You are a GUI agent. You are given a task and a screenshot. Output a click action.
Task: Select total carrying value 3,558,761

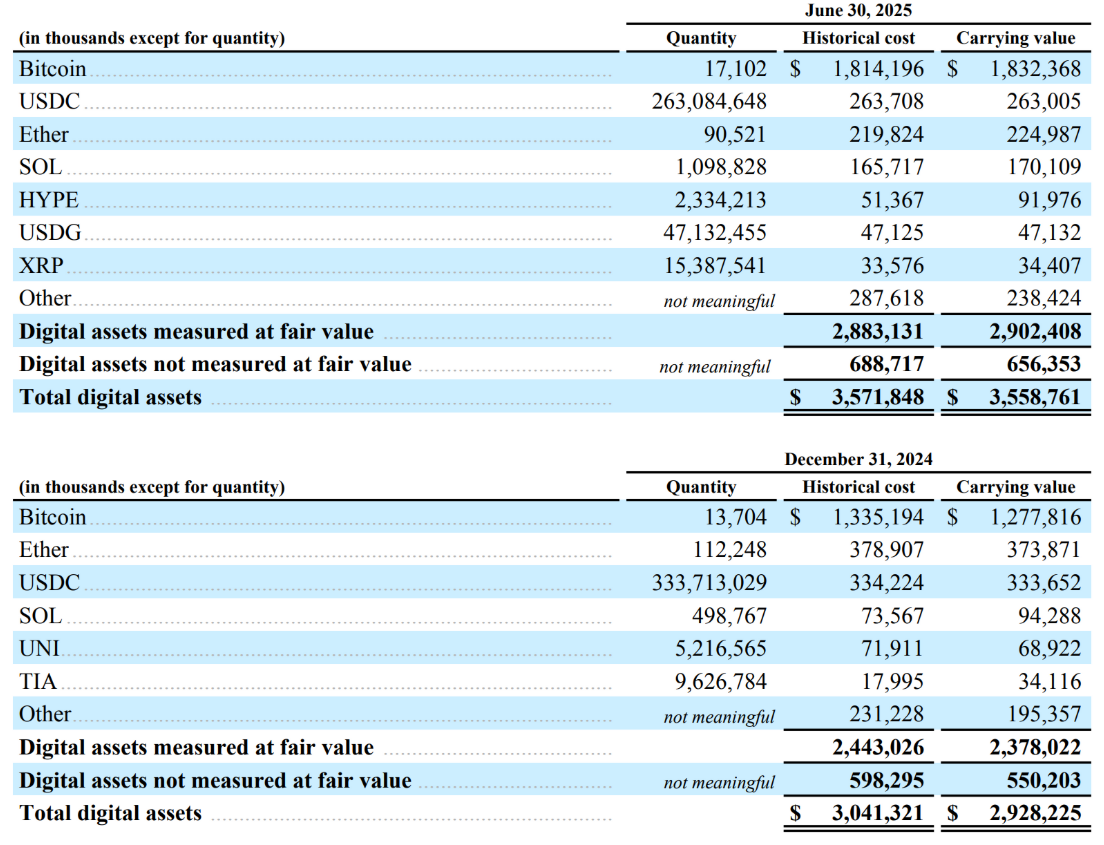pos(1035,397)
